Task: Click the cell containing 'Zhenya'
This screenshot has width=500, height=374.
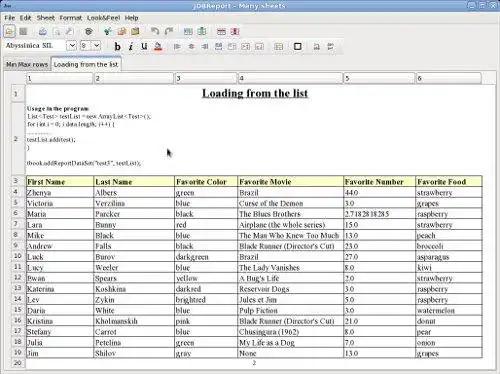Action: 60,193
